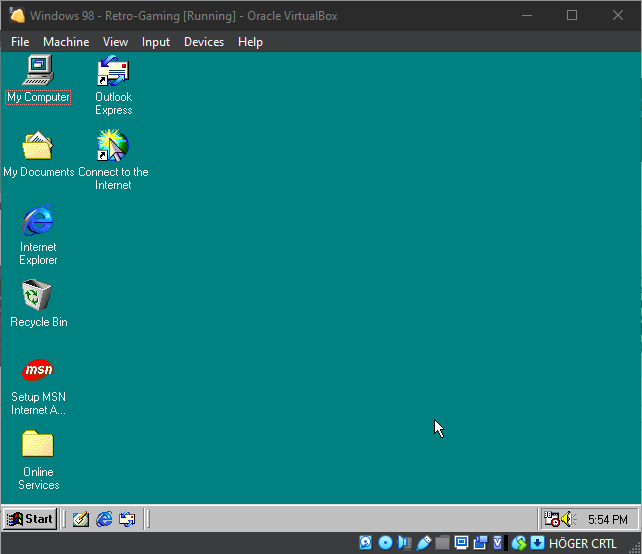Launch Outlook Express from Quick Launch
This screenshot has height=554, width=642.
(127, 519)
